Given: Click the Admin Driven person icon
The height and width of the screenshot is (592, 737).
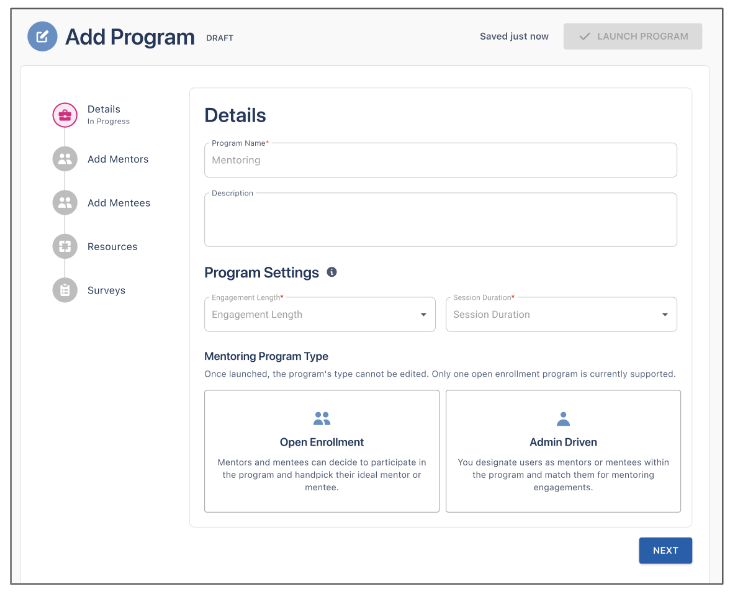Looking at the screenshot, I should tap(563, 419).
